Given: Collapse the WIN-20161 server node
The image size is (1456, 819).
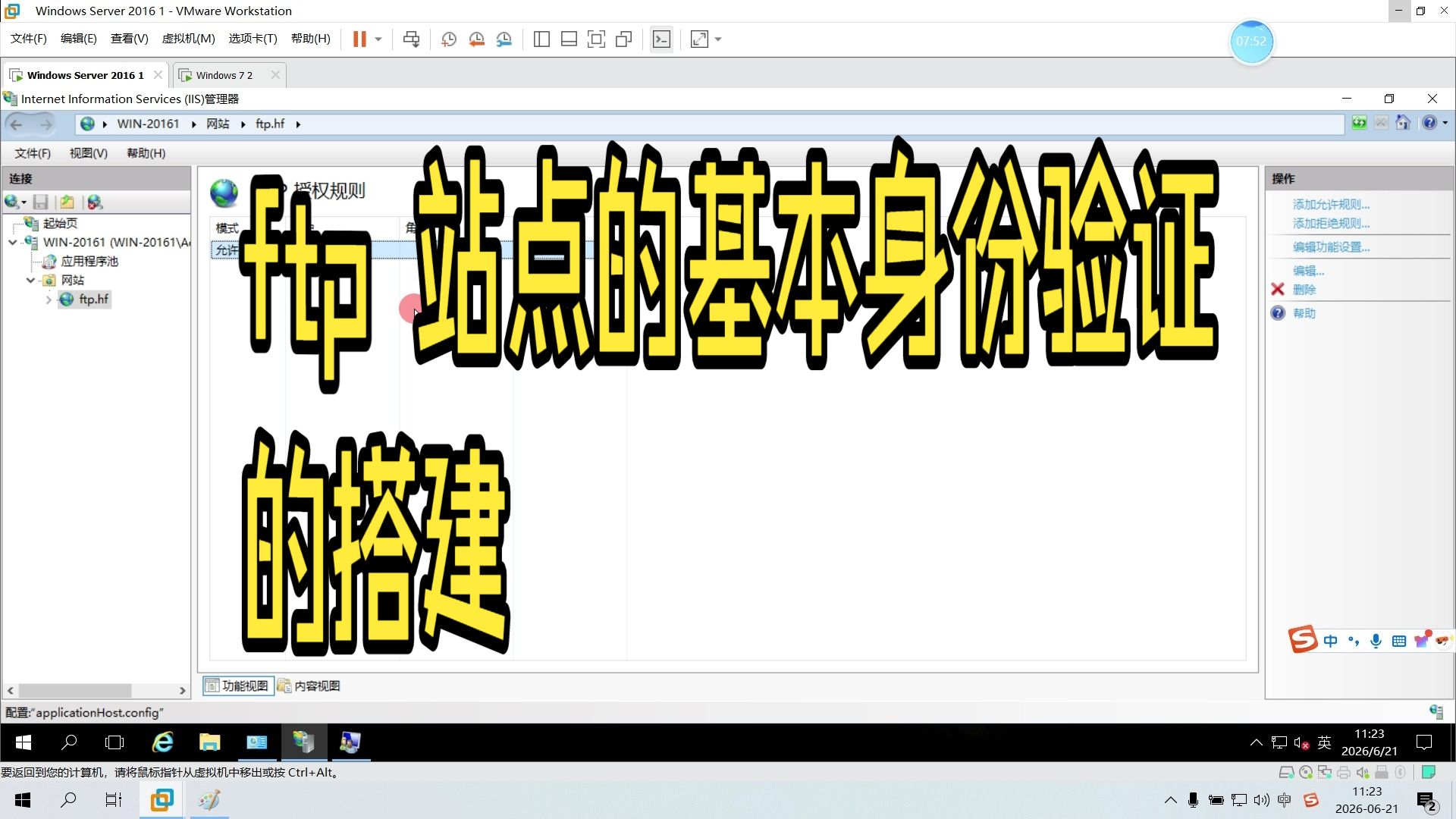Looking at the screenshot, I should (x=12, y=242).
